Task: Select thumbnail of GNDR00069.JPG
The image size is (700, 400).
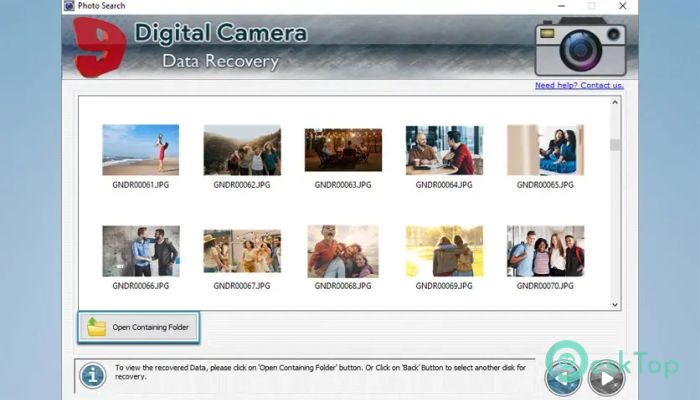Action: (444, 251)
